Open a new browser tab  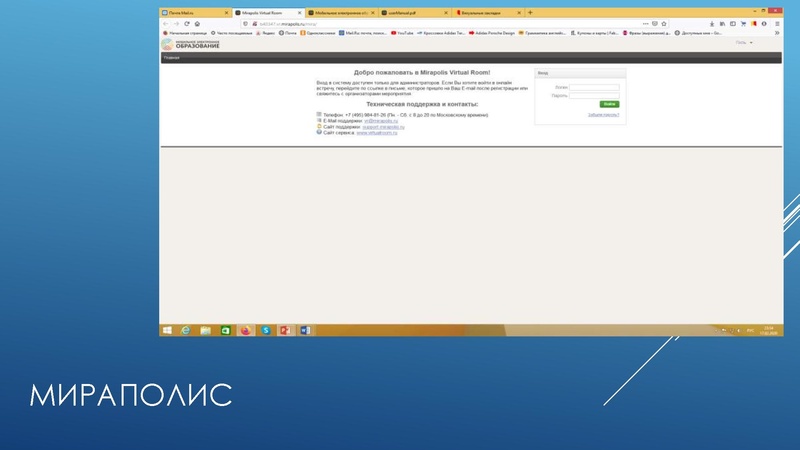pos(530,12)
